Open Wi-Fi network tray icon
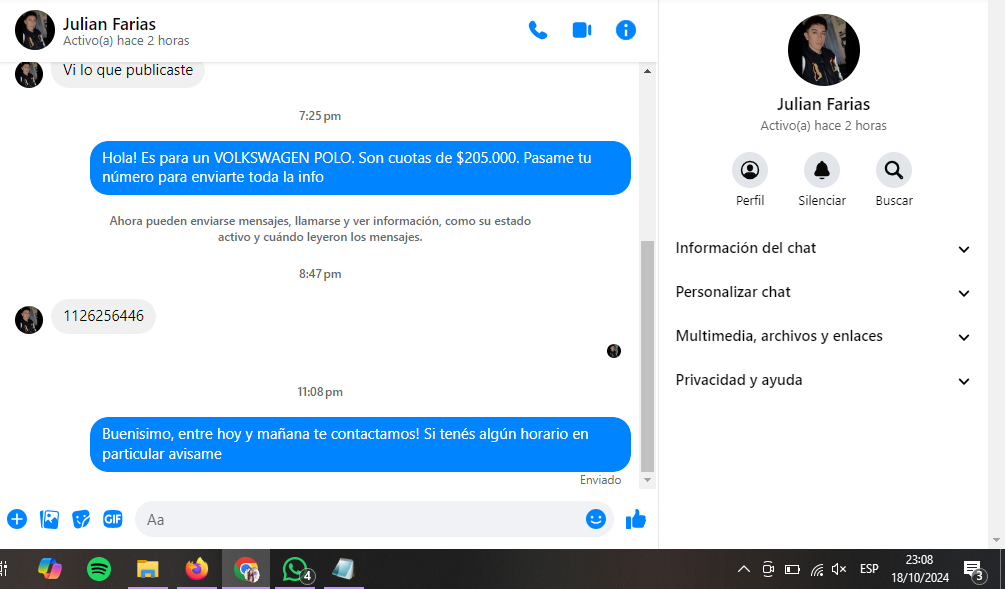 tap(817, 568)
